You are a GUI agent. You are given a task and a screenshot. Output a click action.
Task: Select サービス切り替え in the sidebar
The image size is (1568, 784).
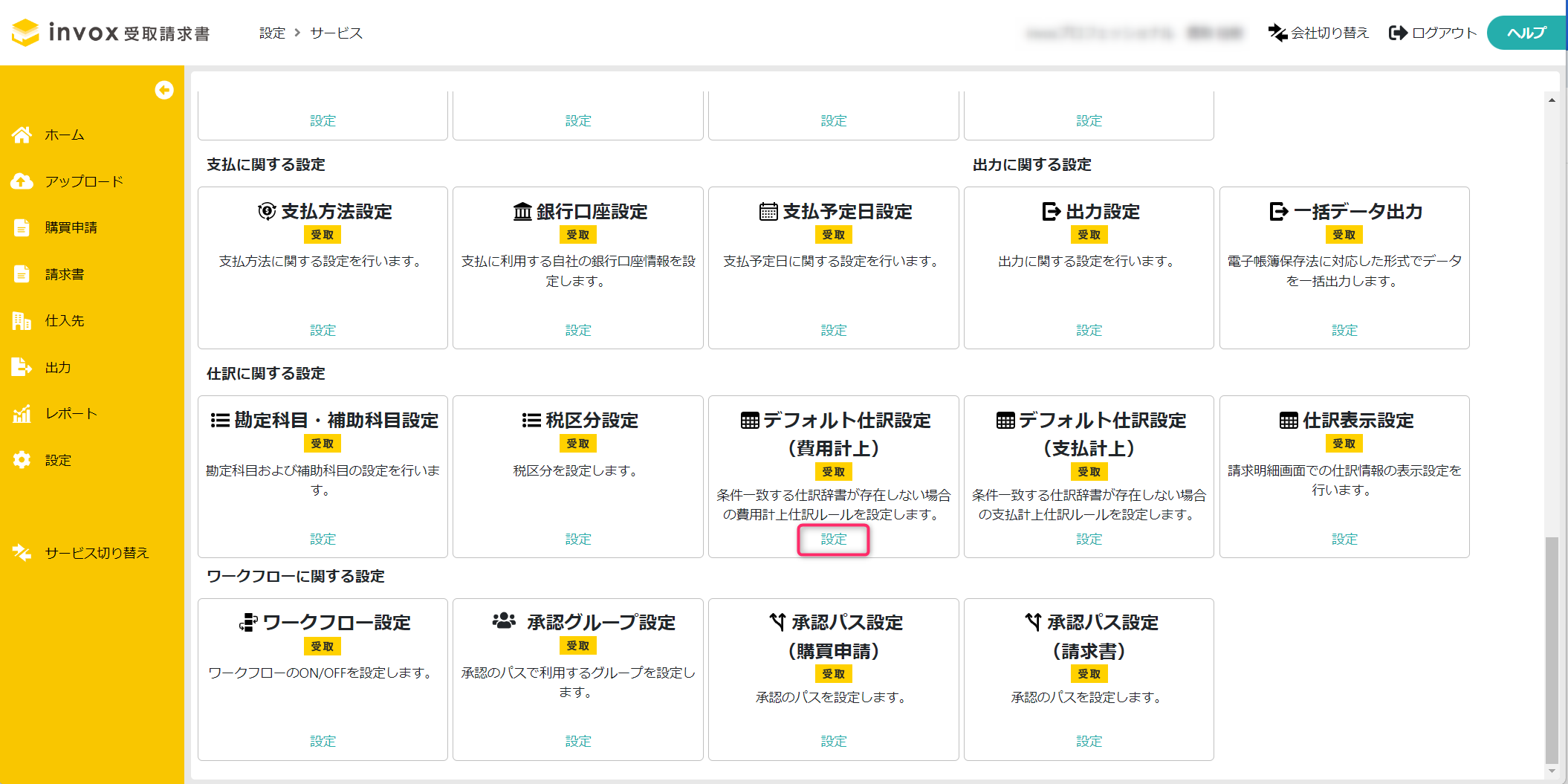click(97, 553)
